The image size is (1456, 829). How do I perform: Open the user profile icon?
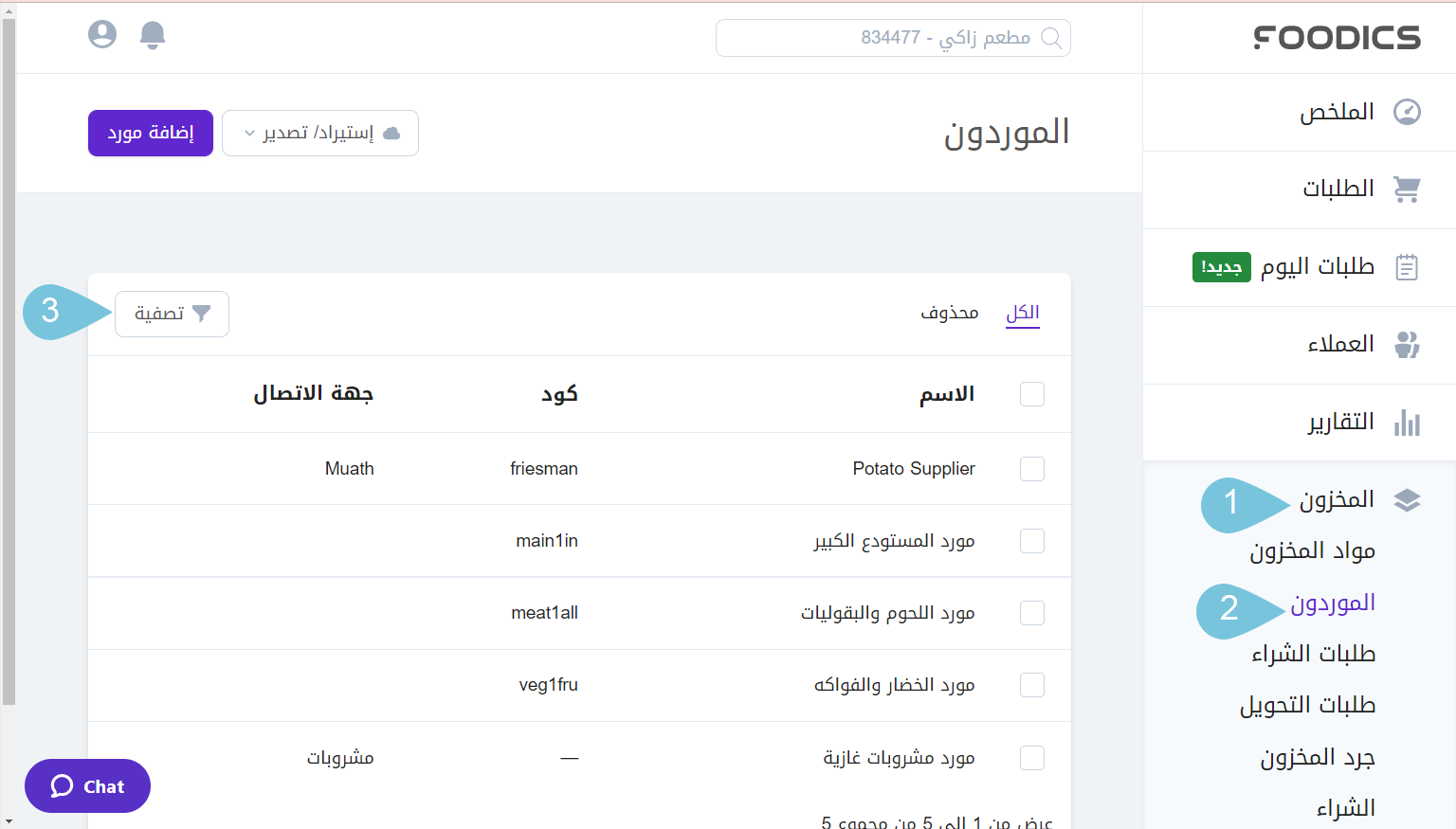coord(101,33)
